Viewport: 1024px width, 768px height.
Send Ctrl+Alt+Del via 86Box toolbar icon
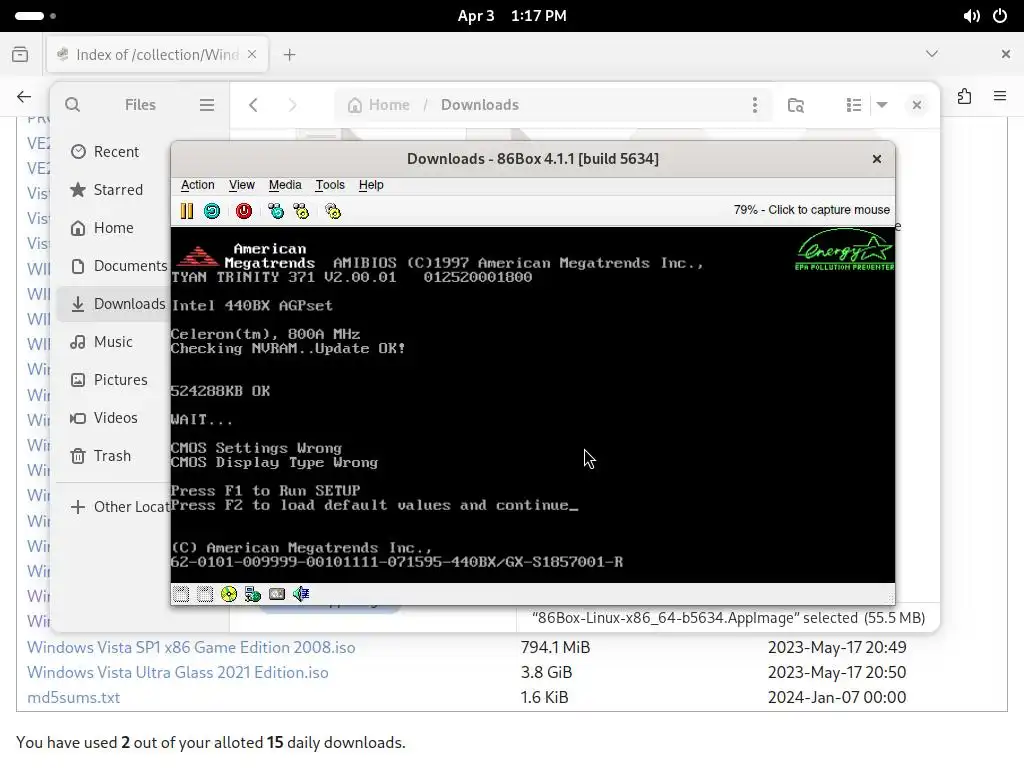(276, 211)
